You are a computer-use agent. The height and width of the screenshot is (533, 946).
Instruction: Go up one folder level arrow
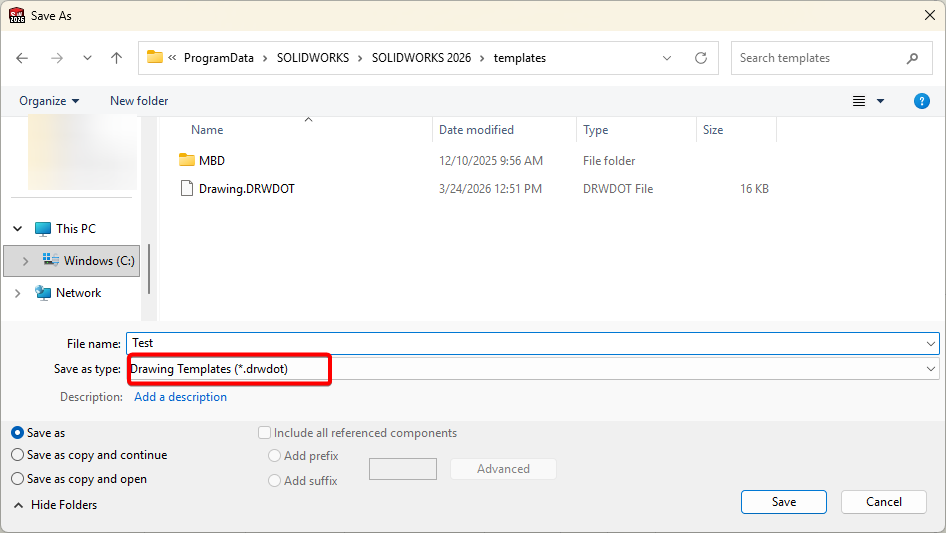click(x=116, y=58)
